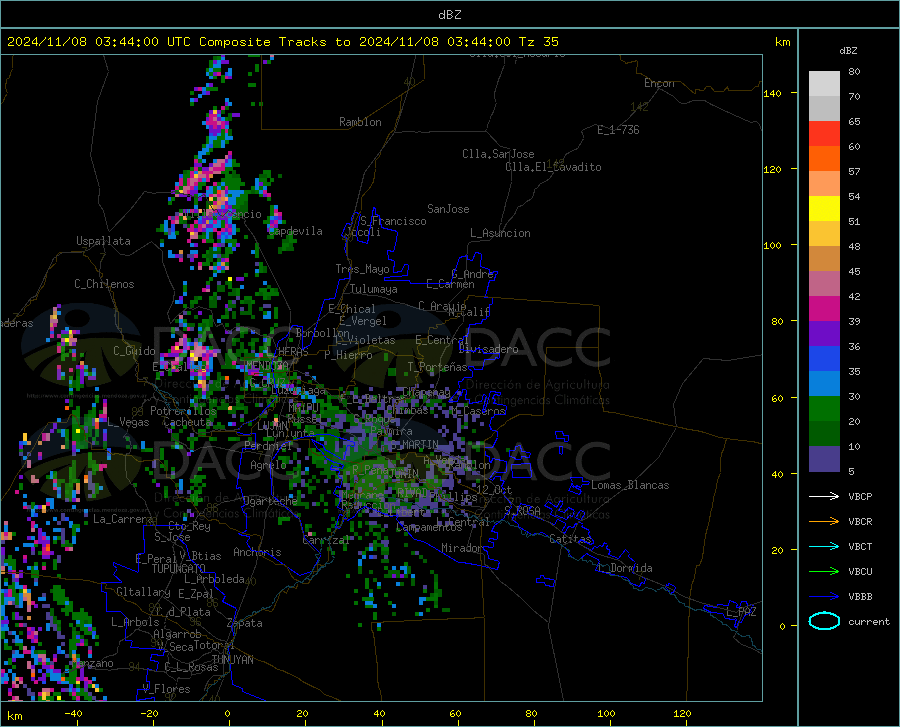Click the orange VBCR arrow icon
The height and width of the screenshot is (727, 900).
(824, 522)
